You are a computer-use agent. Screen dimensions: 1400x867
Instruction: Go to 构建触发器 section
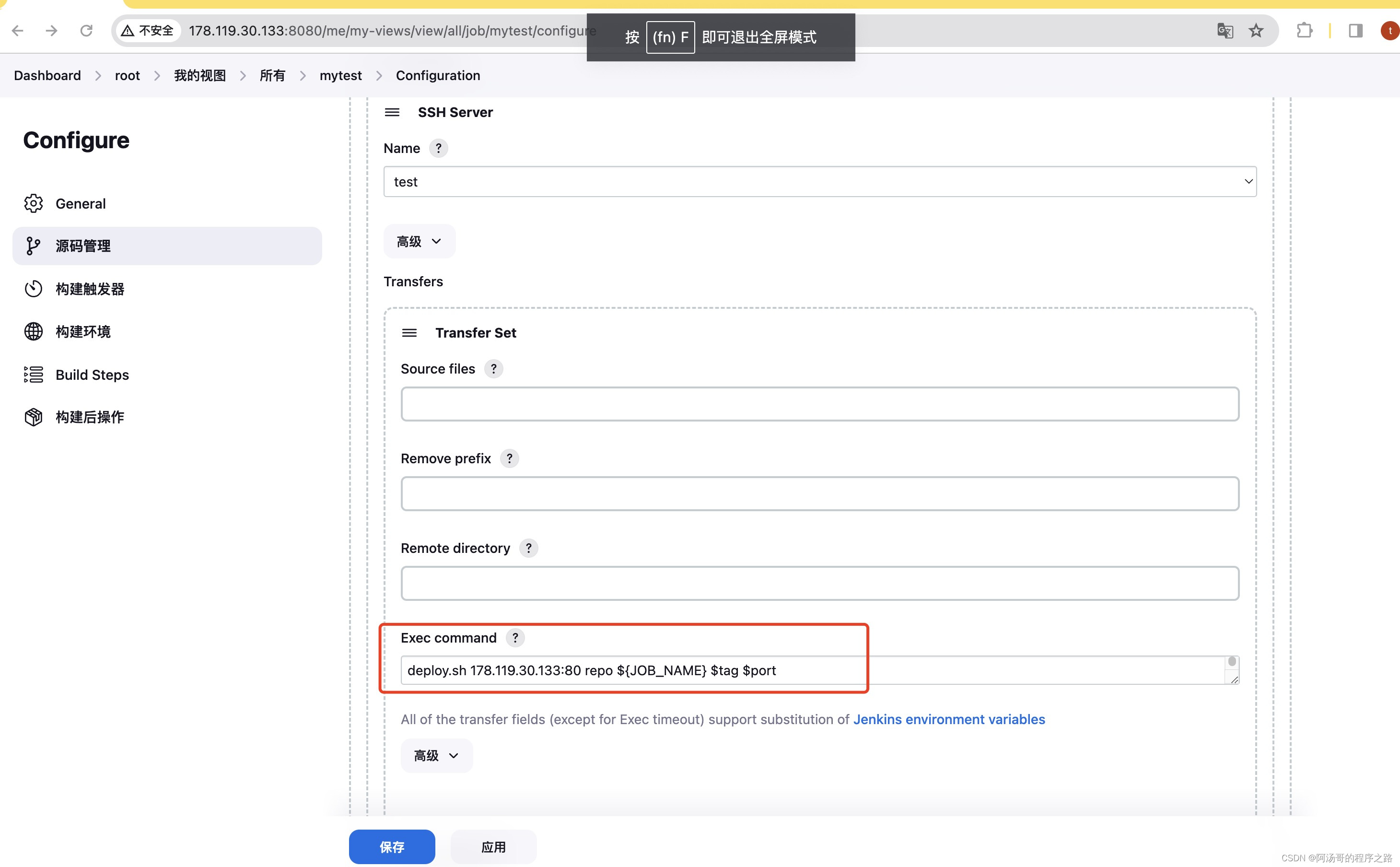pos(167,289)
